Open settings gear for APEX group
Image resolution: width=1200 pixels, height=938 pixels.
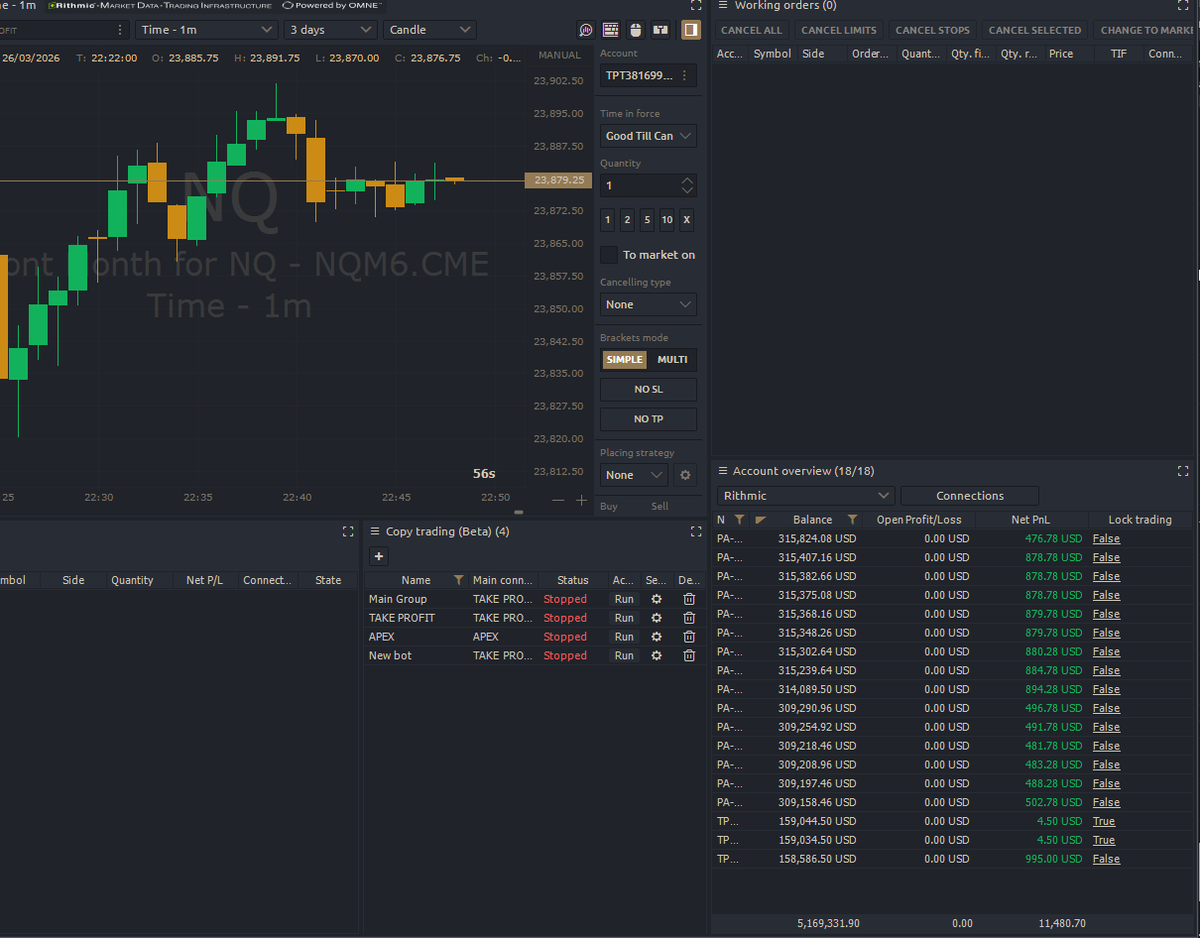pos(656,637)
